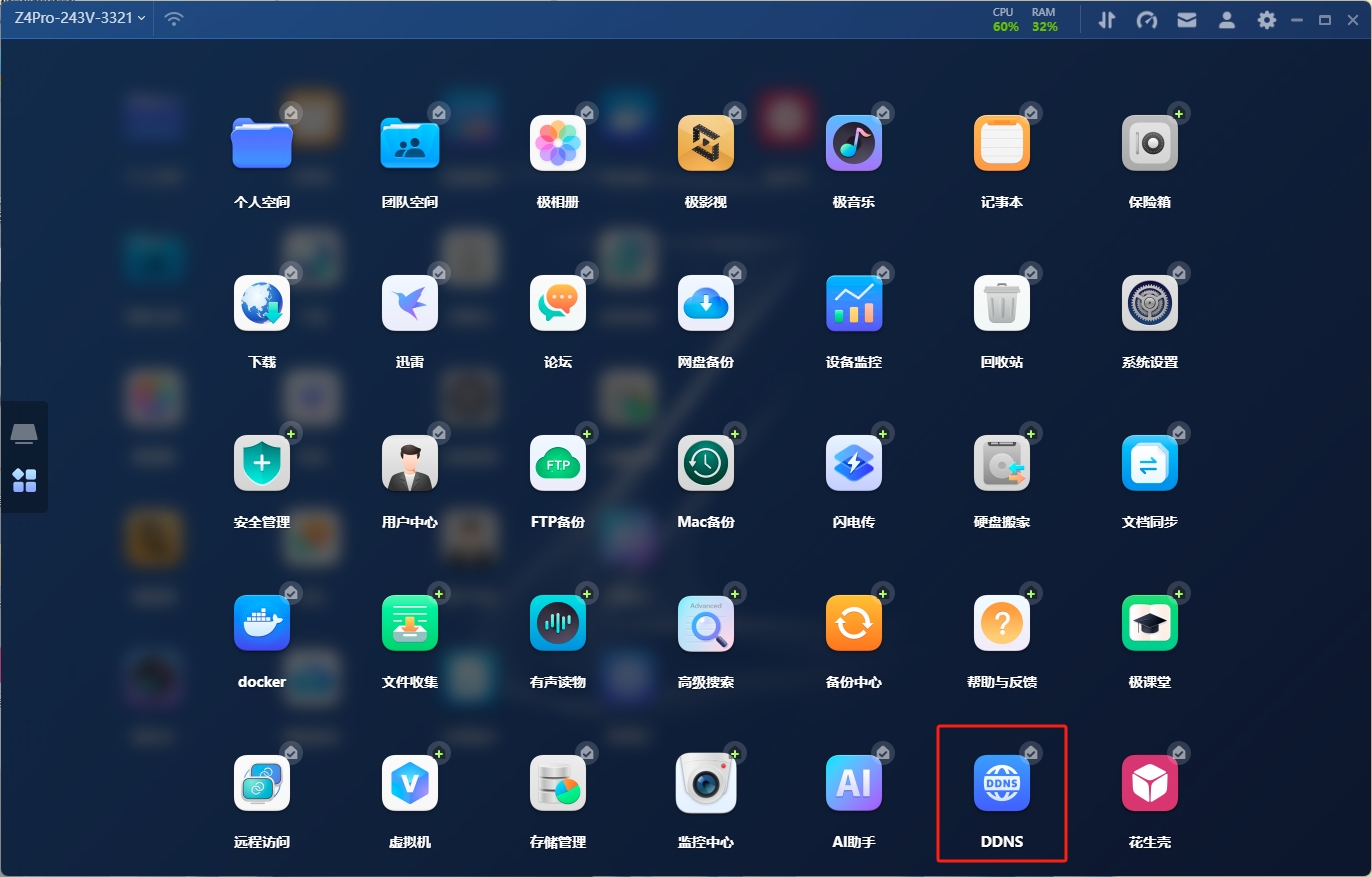Toggle the home badge on 个人空间

pos(291,112)
